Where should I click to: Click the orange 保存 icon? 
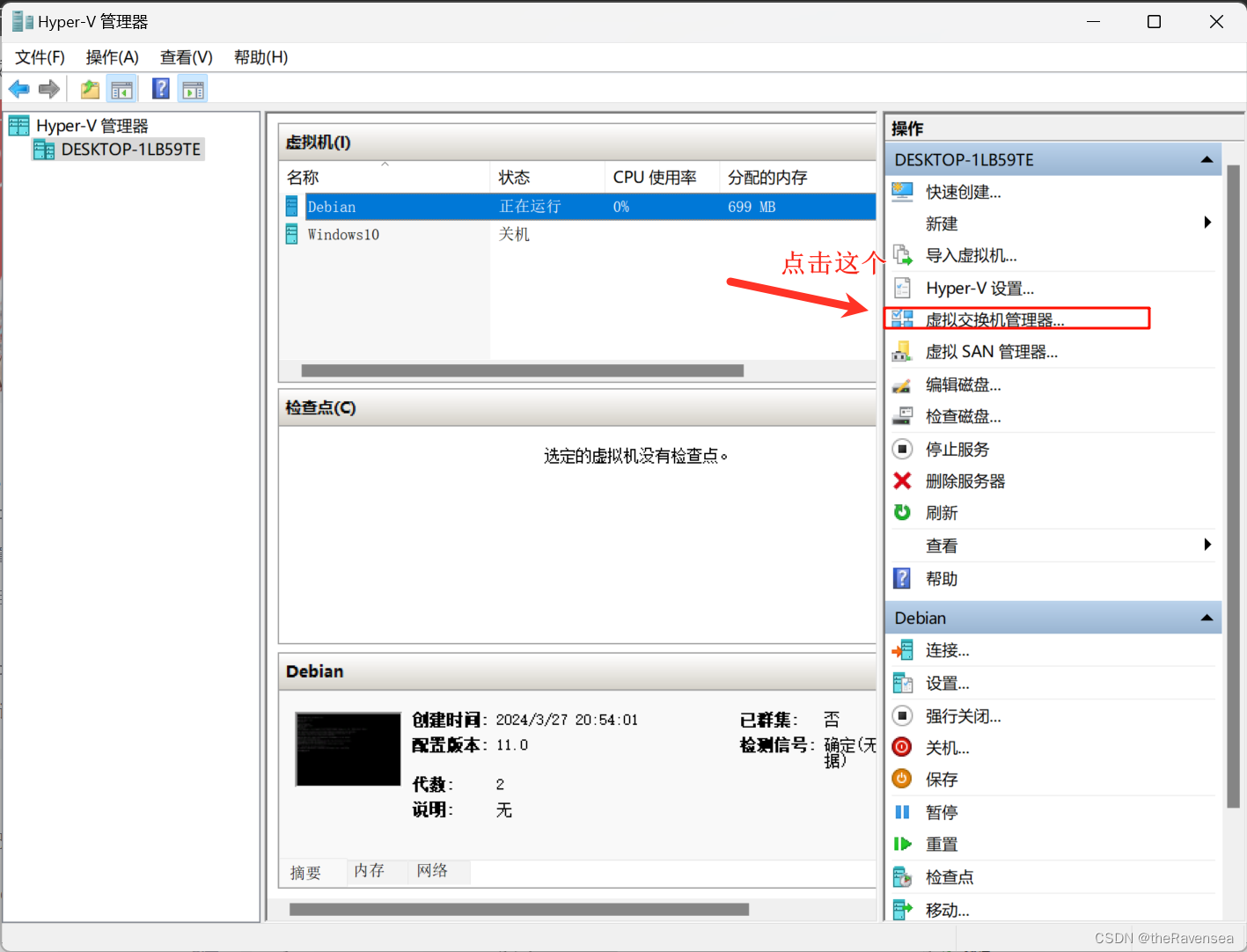point(902,779)
